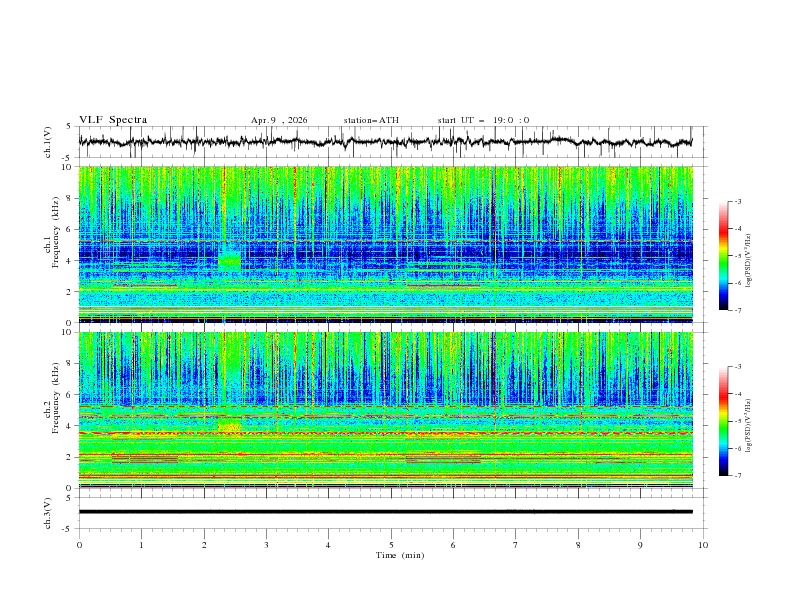
Task: Click time axis tick label '2'
Action: pyautogui.click(x=204, y=545)
